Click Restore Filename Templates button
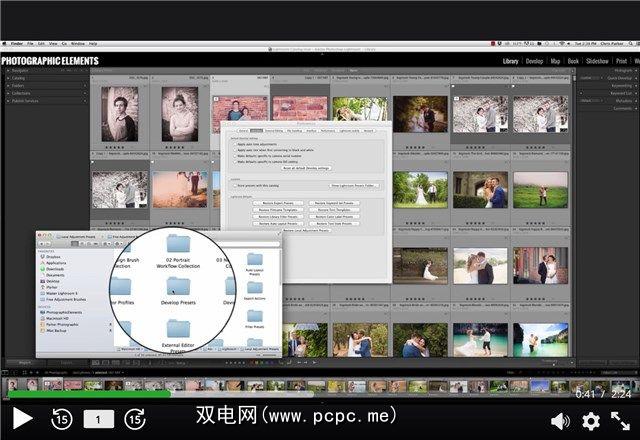The width and height of the screenshot is (640, 440). pos(278,210)
